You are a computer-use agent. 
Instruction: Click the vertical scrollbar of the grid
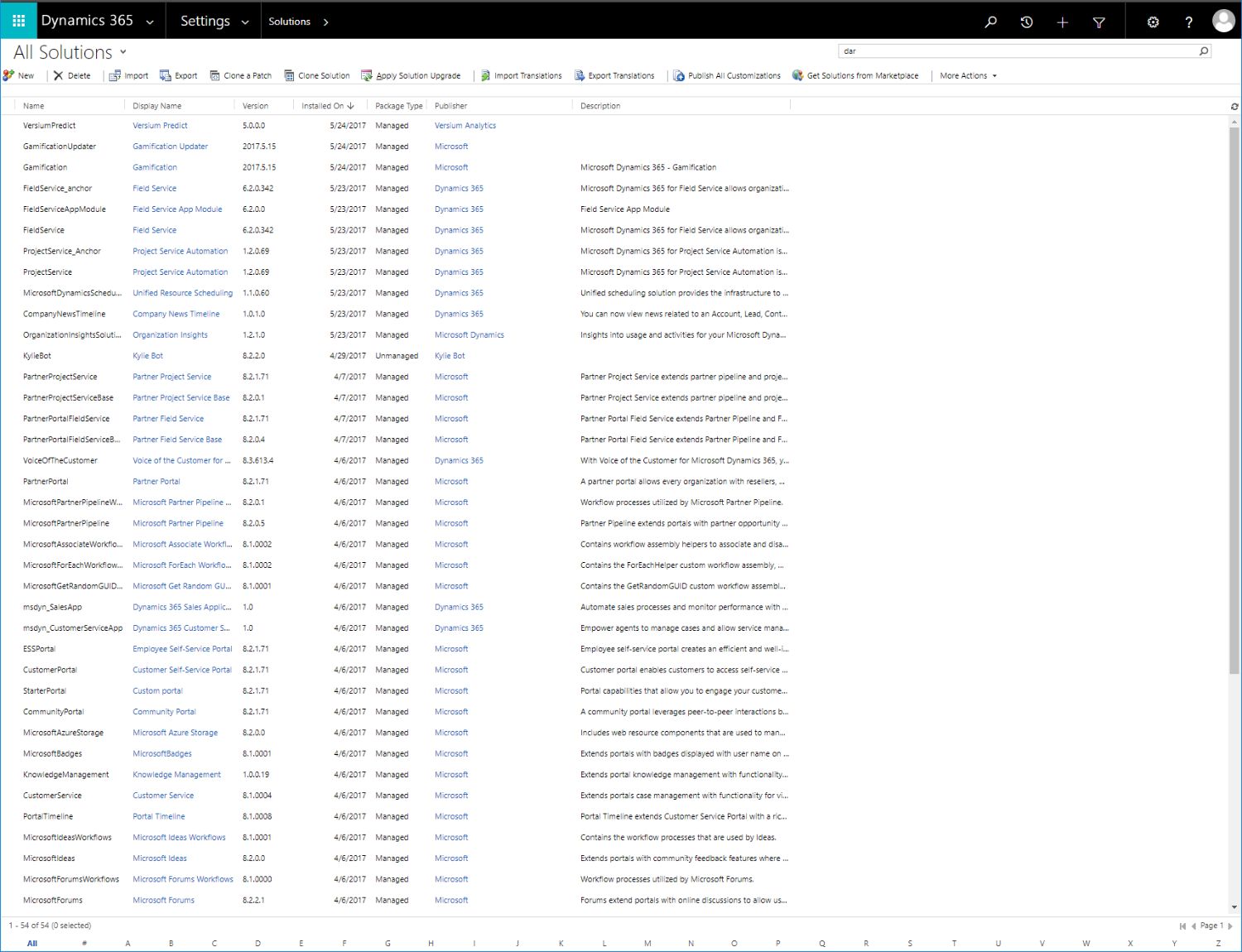pos(1235,401)
